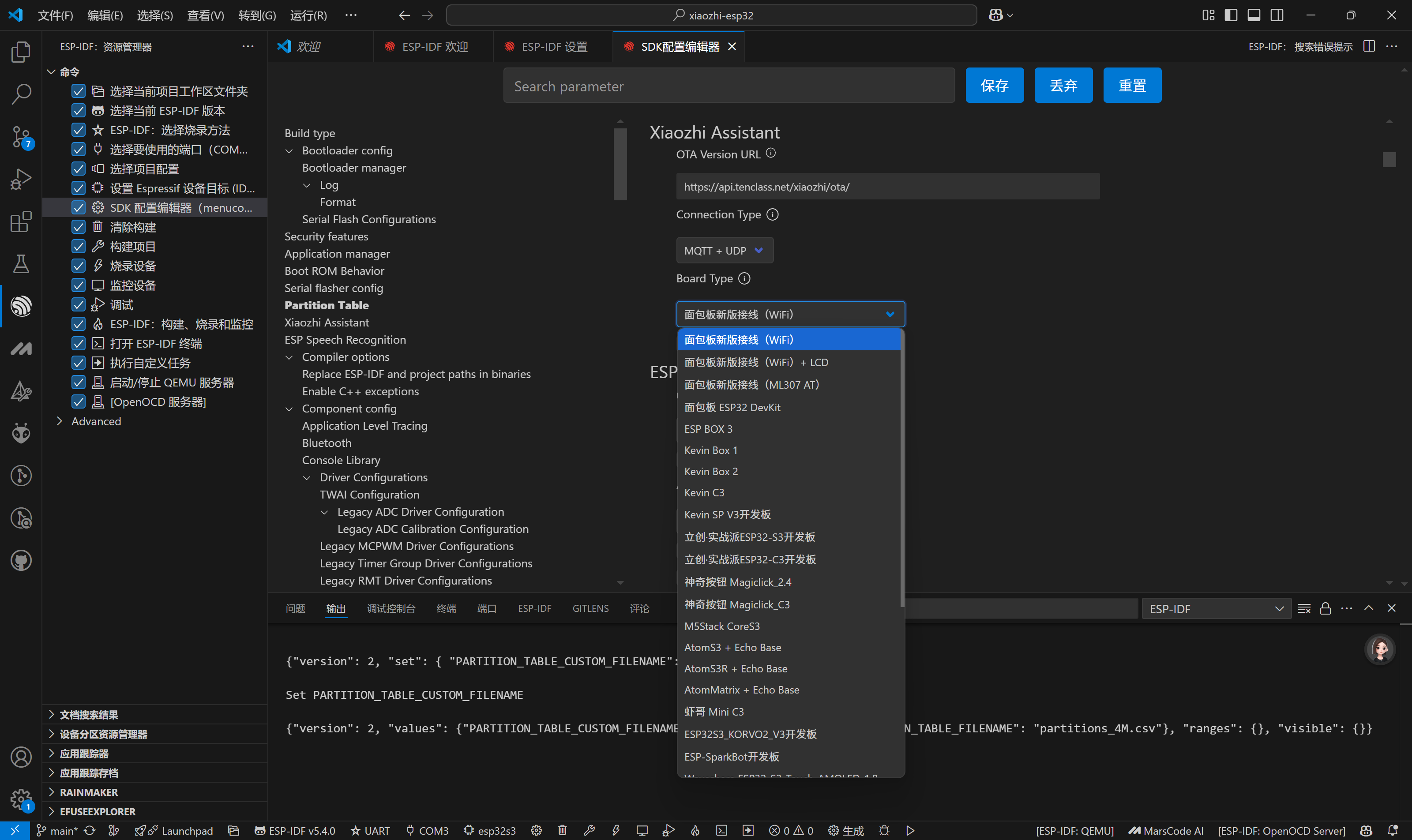Open the ESP-IDF Explorer activity bar icon

point(21,306)
